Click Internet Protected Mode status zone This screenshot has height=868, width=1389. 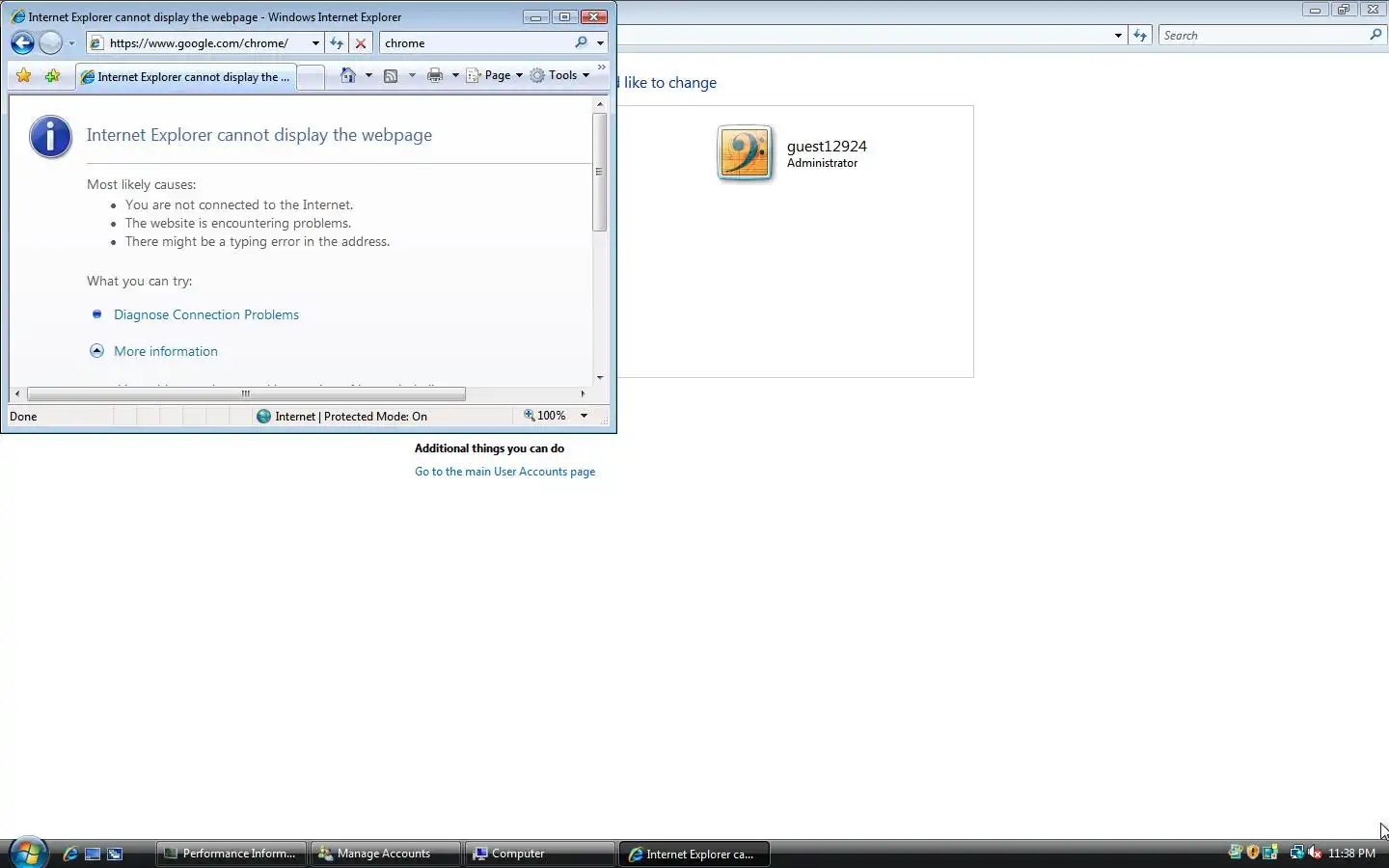342,417
